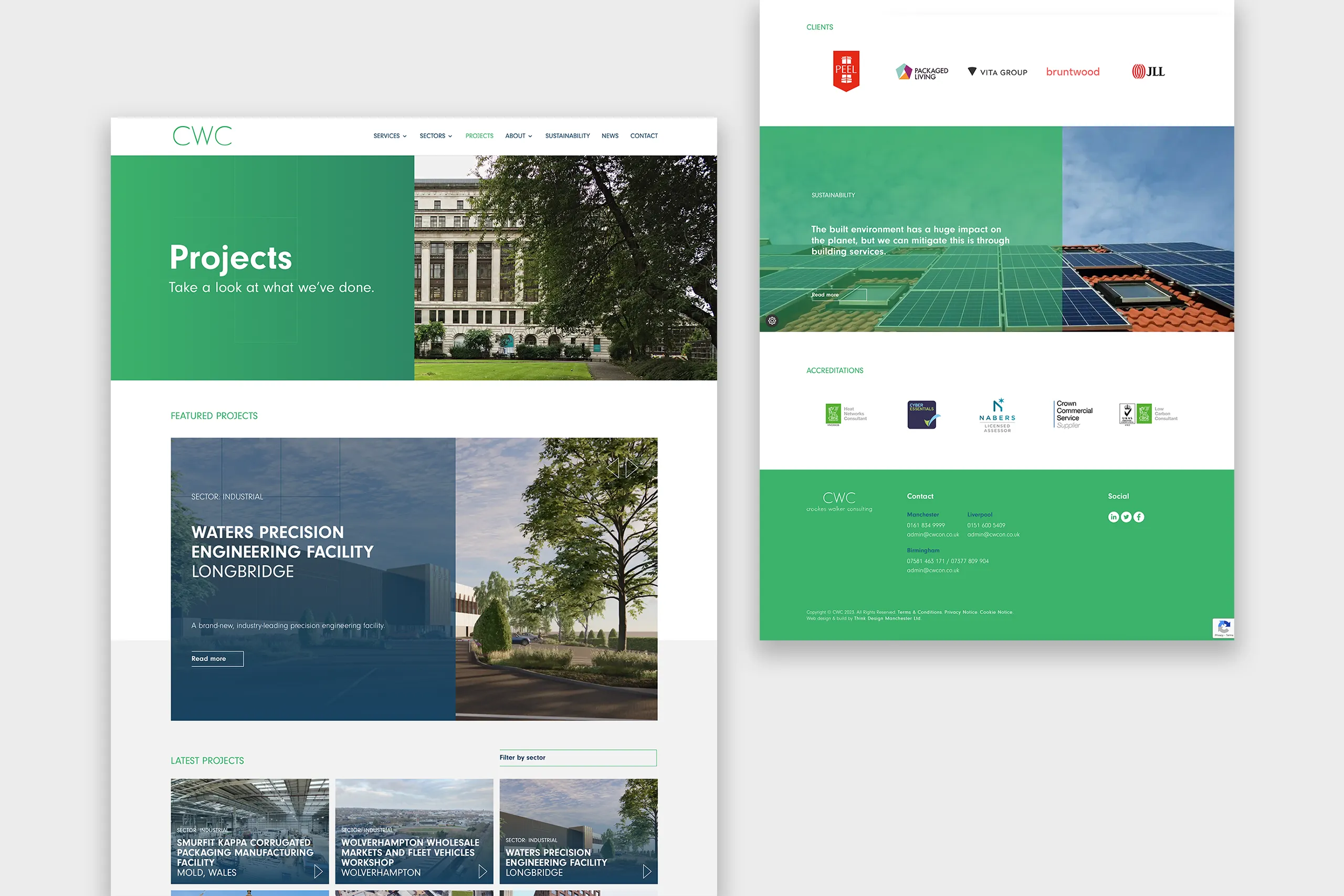This screenshot has height=896, width=1344.
Task: Click the Peel client logo
Action: click(x=846, y=71)
